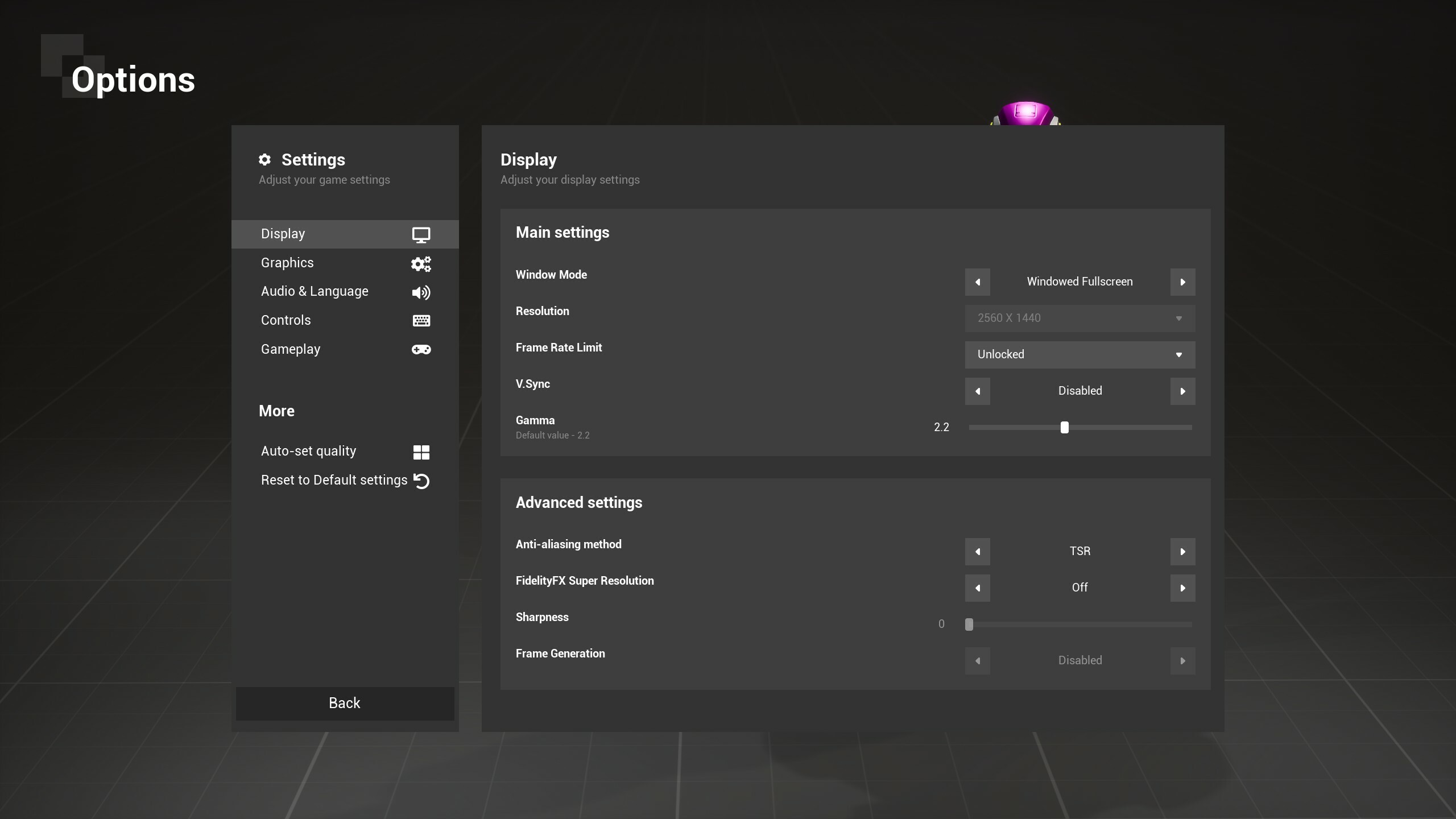Click the Default value - 2.2 note
The width and height of the screenshot is (1456, 819).
[552, 435]
